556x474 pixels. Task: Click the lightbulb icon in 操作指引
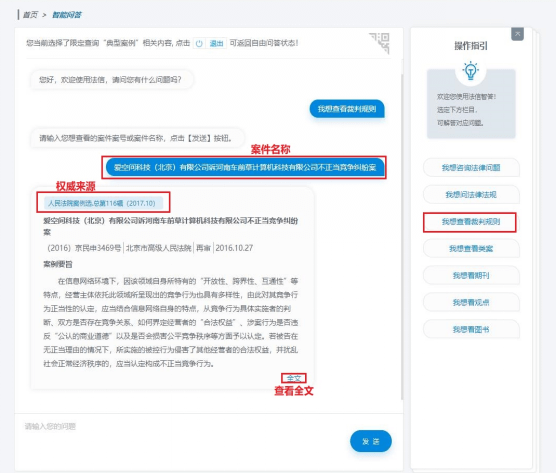tap(471, 71)
